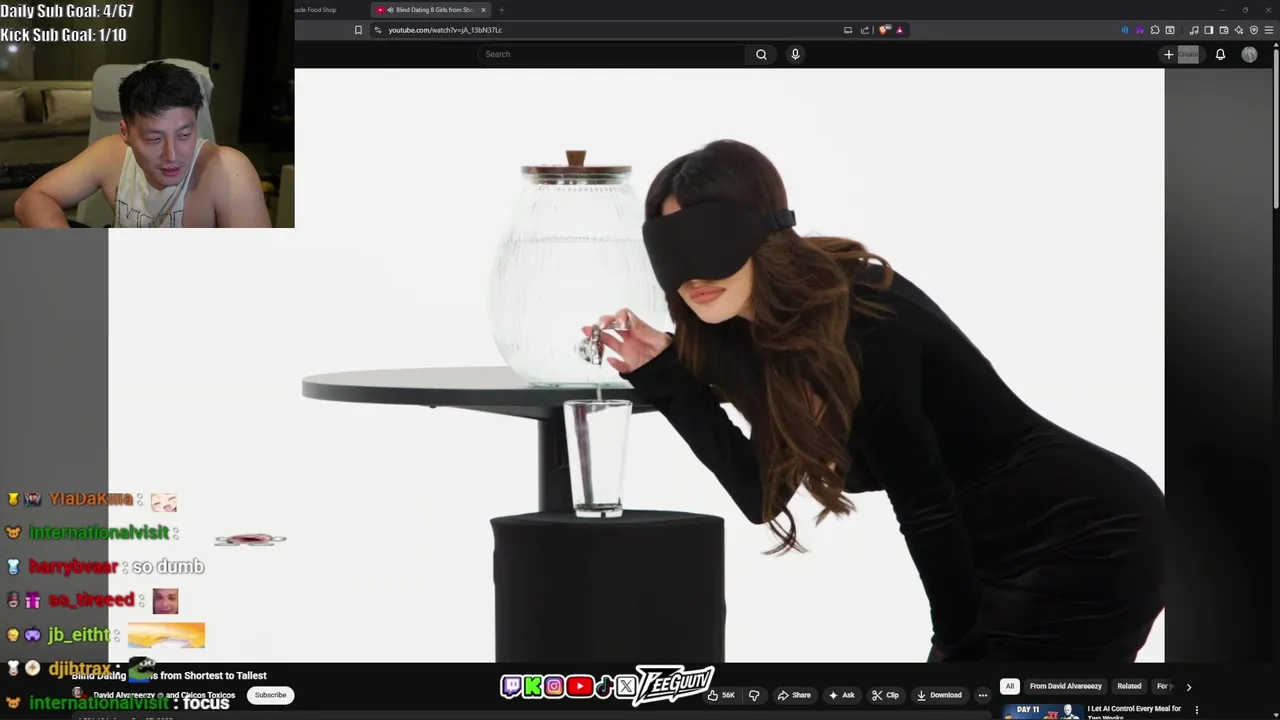Open the YouTube account avatar menu

1249,54
